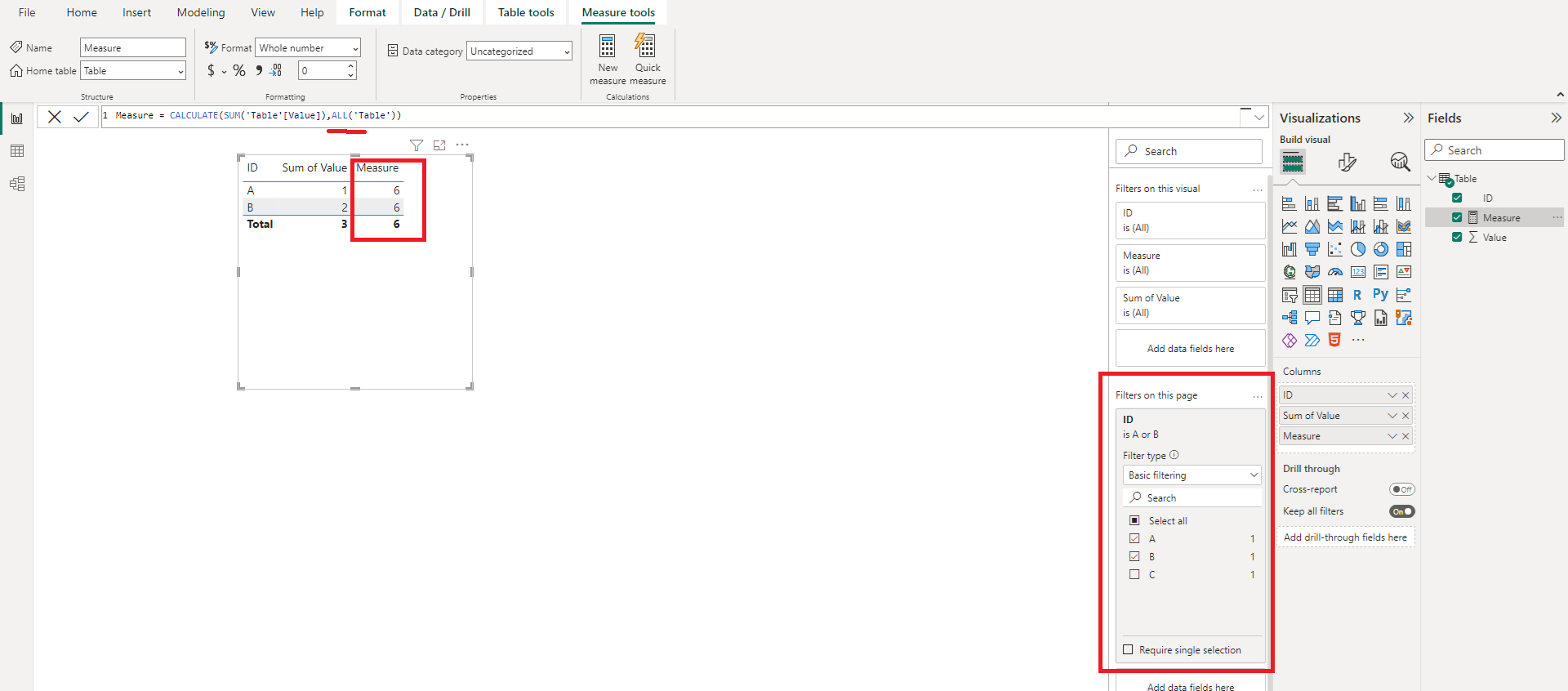Screen dimensions: 1568x691
Task: Switch to the Table tools tab
Action: (526, 12)
